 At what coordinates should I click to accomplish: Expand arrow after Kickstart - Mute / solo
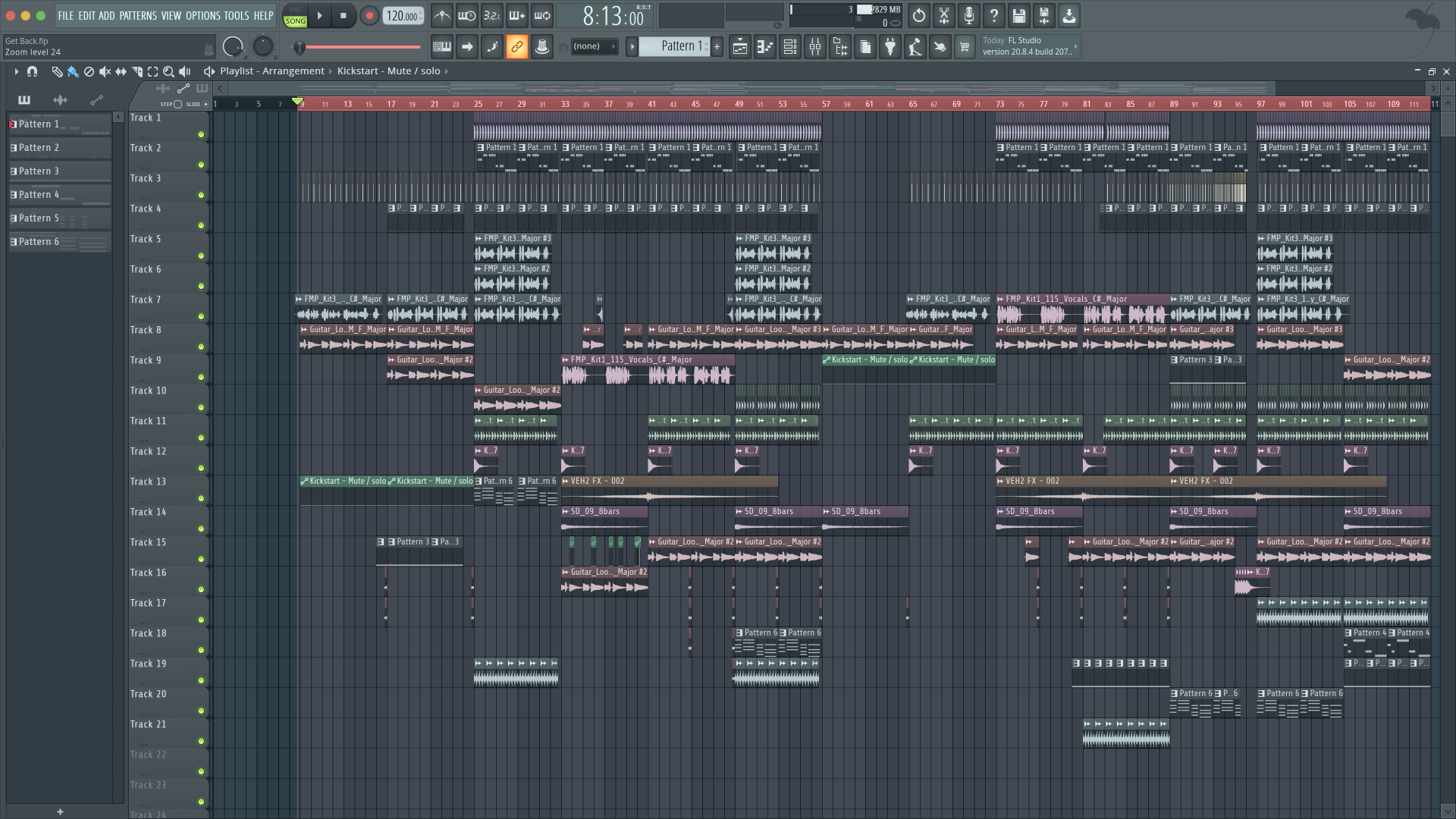[x=446, y=71]
